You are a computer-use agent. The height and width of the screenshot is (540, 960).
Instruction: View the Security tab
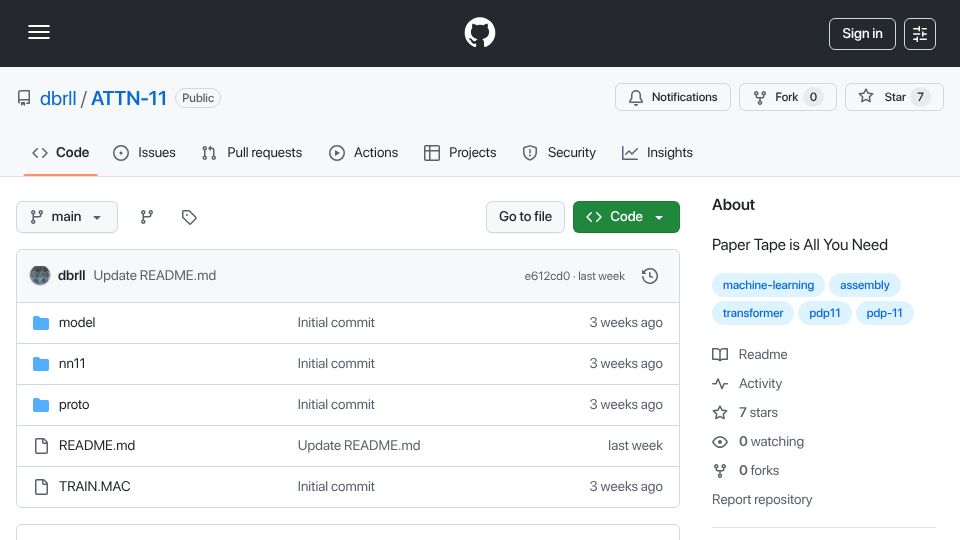[x=559, y=152]
